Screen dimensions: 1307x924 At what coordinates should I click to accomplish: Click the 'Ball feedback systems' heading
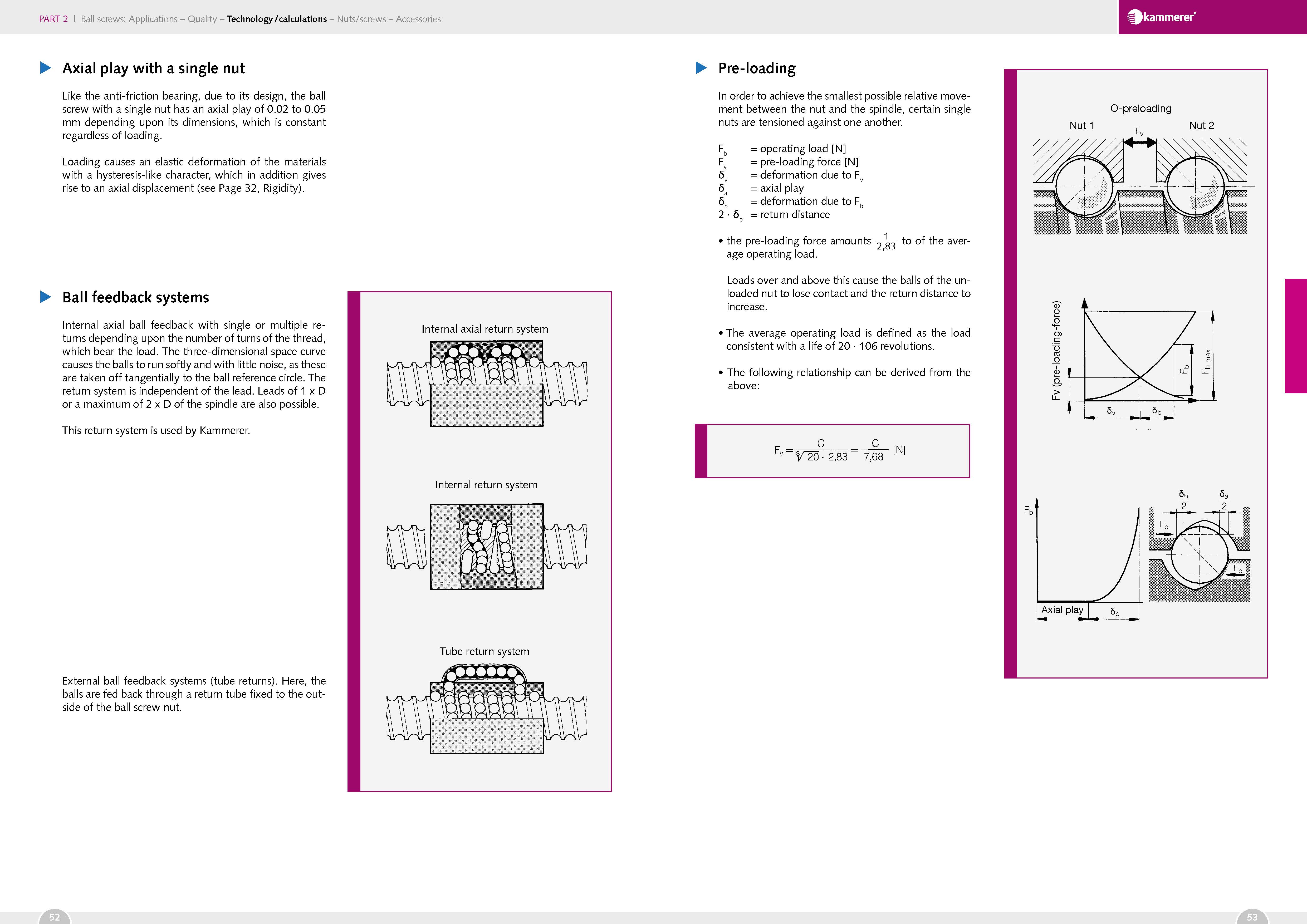click(x=135, y=298)
